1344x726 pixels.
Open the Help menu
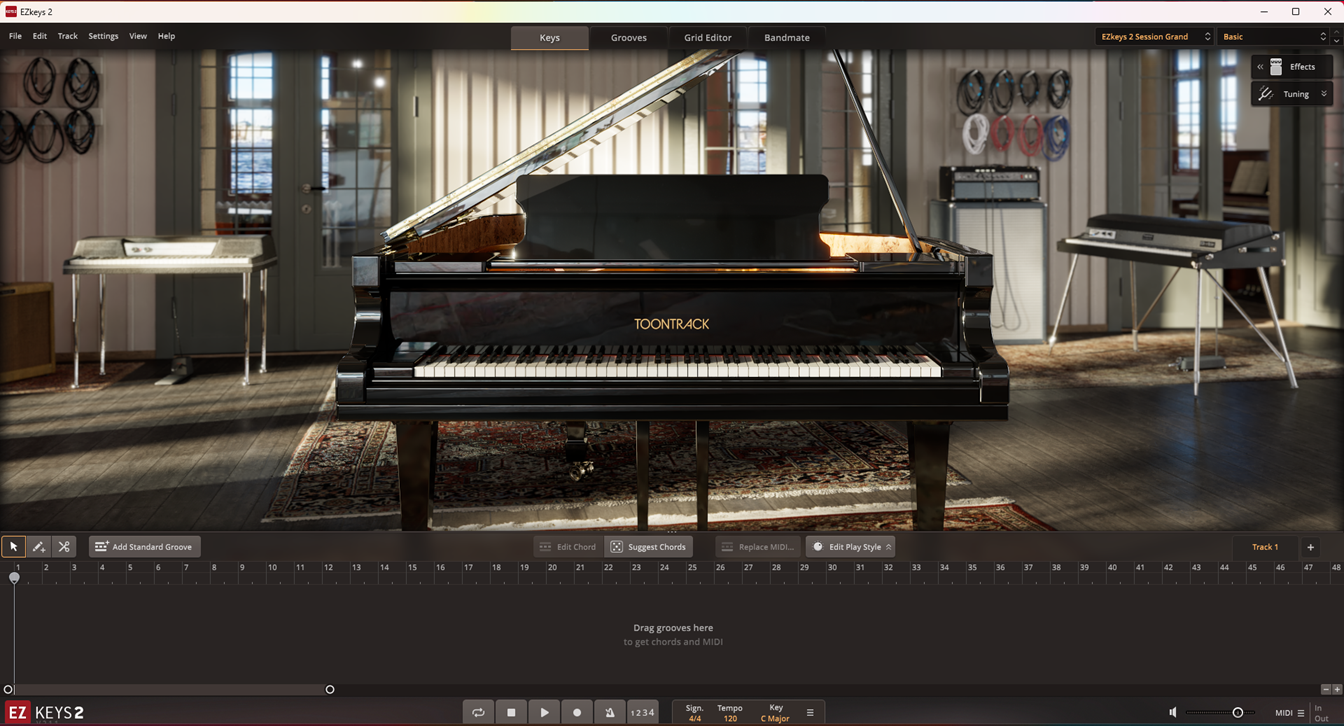point(166,36)
